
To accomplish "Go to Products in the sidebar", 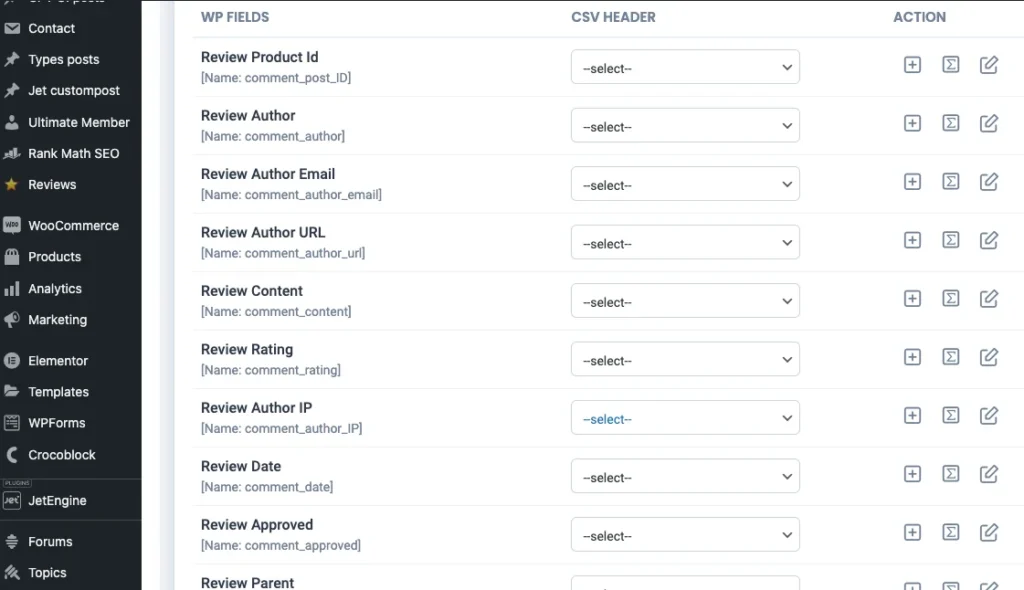I will (54, 257).
